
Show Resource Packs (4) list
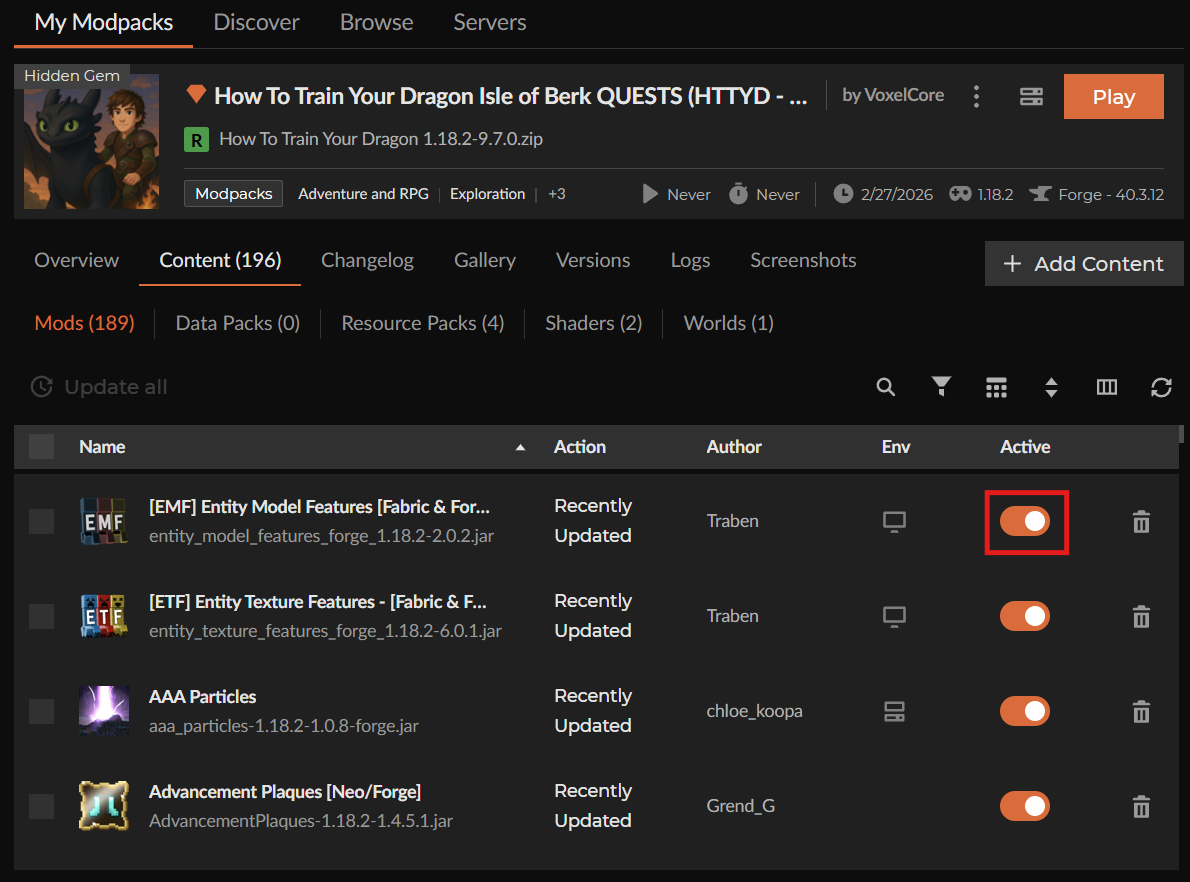tap(423, 323)
